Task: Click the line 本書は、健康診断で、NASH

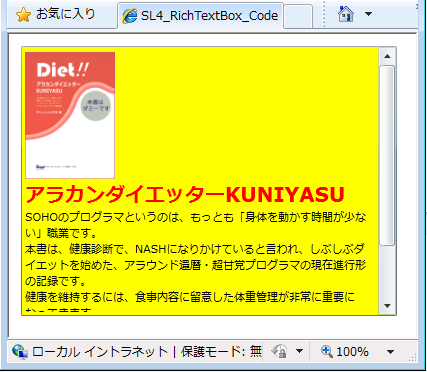Action: click(195, 249)
